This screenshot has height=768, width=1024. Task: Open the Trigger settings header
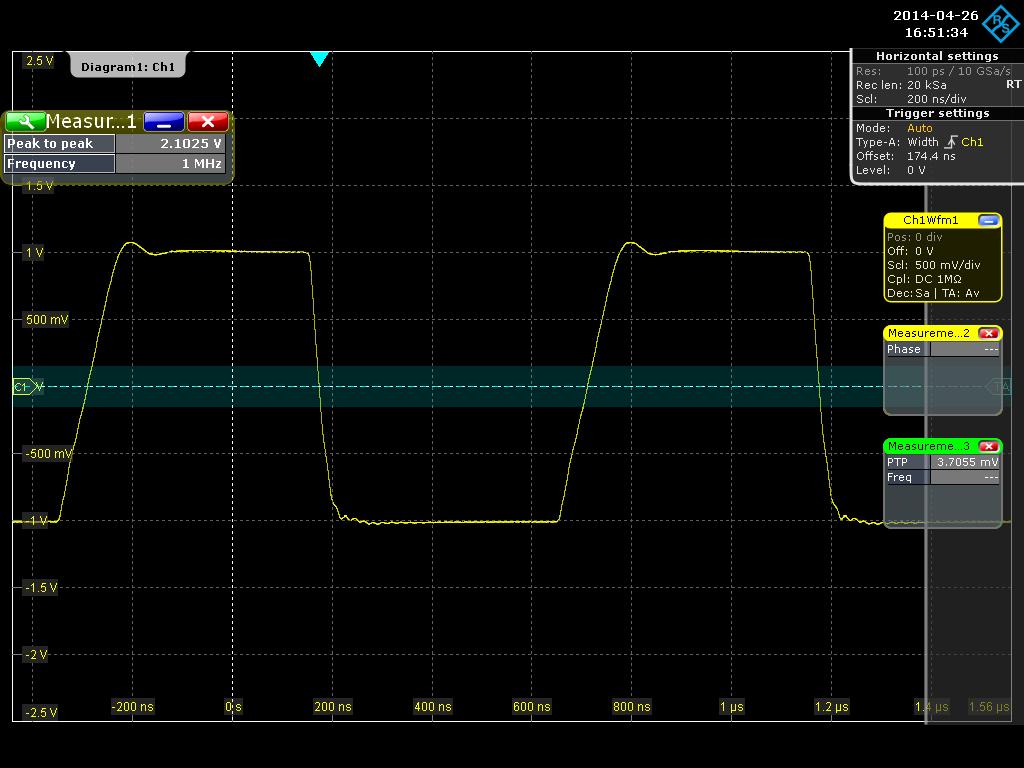click(x=936, y=113)
